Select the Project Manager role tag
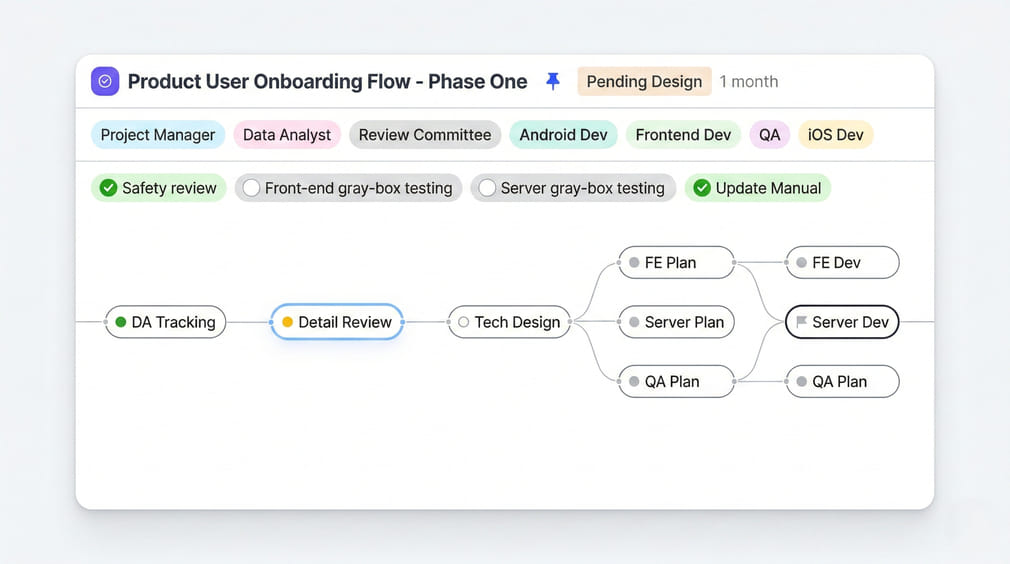The width and height of the screenshot is (1010, 564). coord(158,135)
